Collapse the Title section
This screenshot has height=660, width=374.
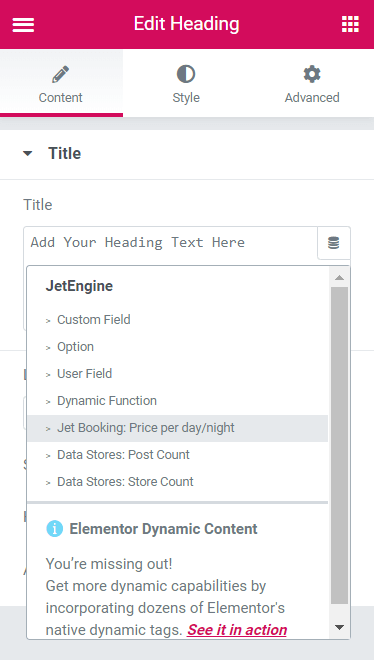click(x=187, y=154)
